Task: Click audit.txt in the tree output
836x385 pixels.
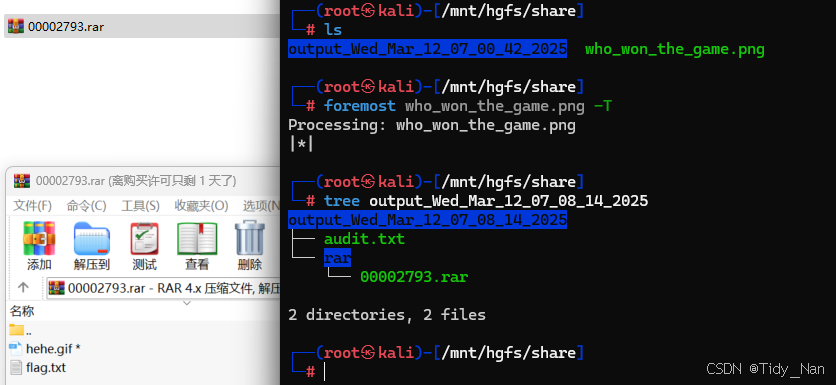Action: pos(364,239)
